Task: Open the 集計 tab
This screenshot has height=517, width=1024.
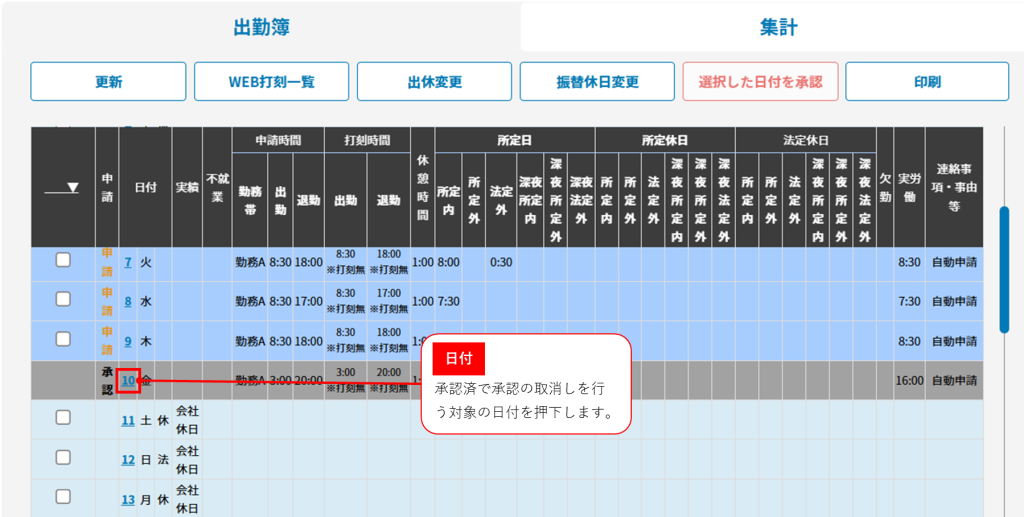Action: (777, 28)
